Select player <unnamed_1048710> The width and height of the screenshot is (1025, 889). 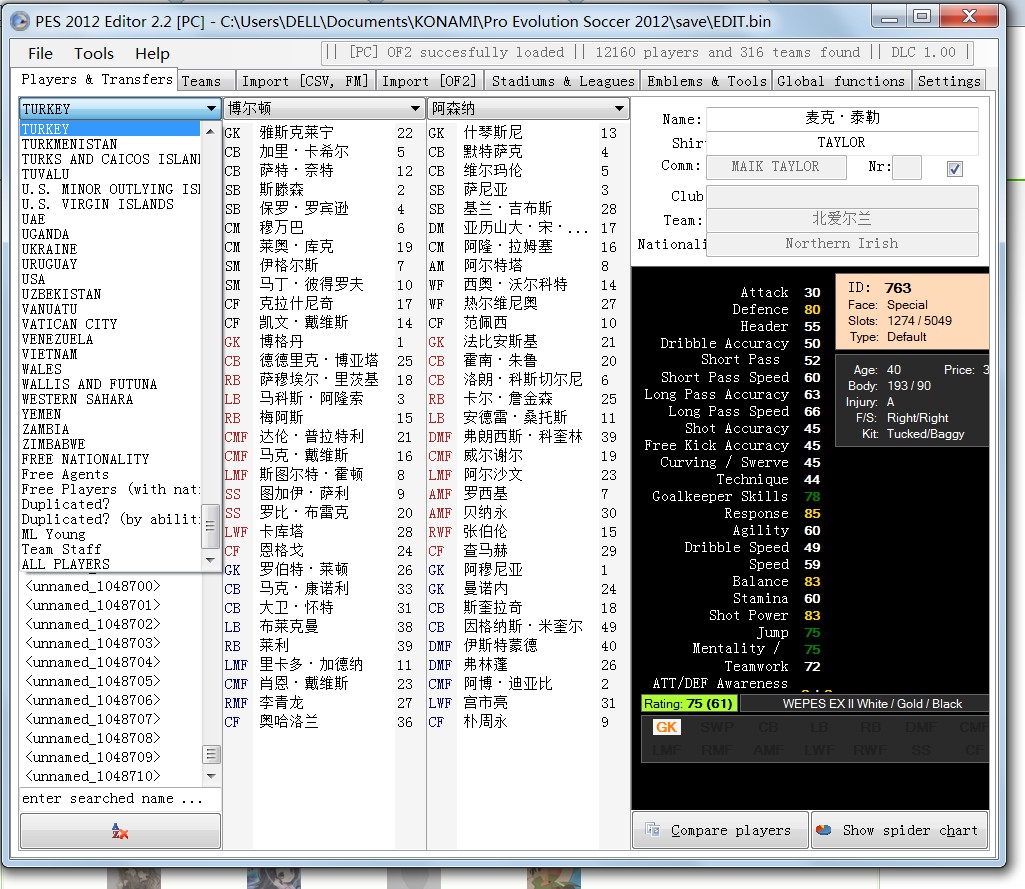click(x=92, y=776)
